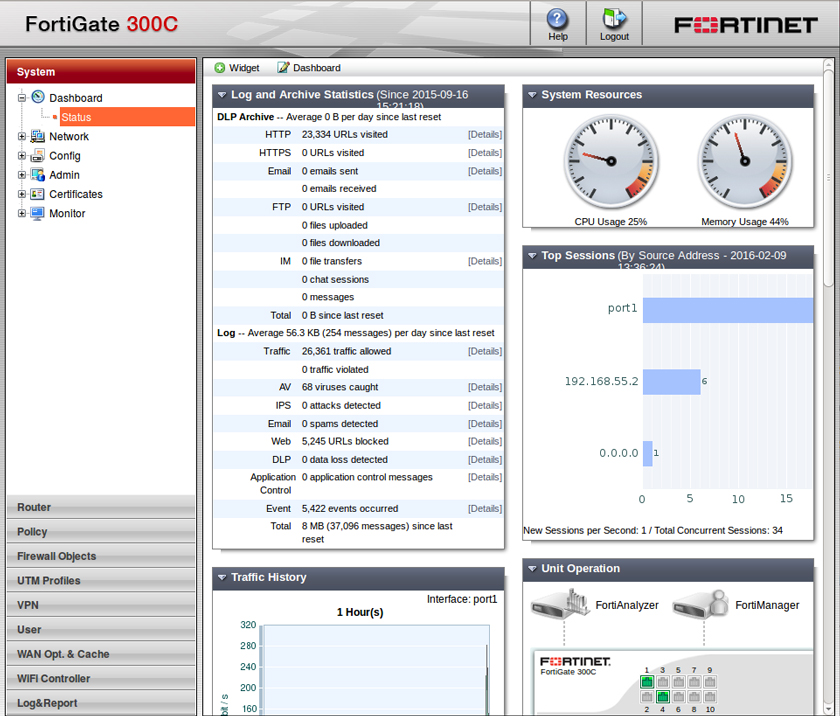Click the Config printer icon

click(38, 155)
